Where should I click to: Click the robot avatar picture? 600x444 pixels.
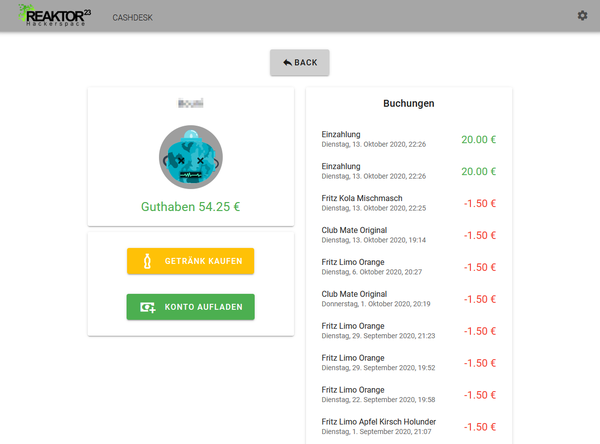click(191, 157)
